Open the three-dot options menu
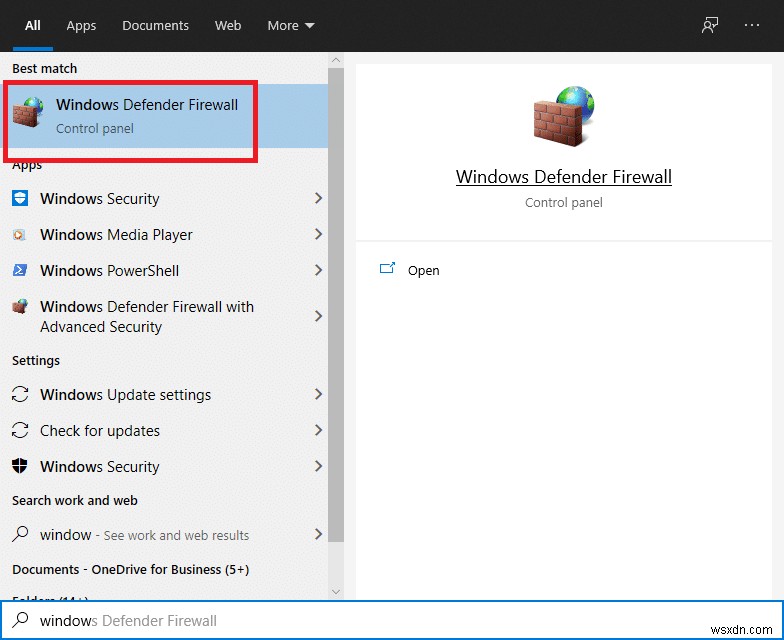This screenshot has height=640, width=784. tap(752, 25)
